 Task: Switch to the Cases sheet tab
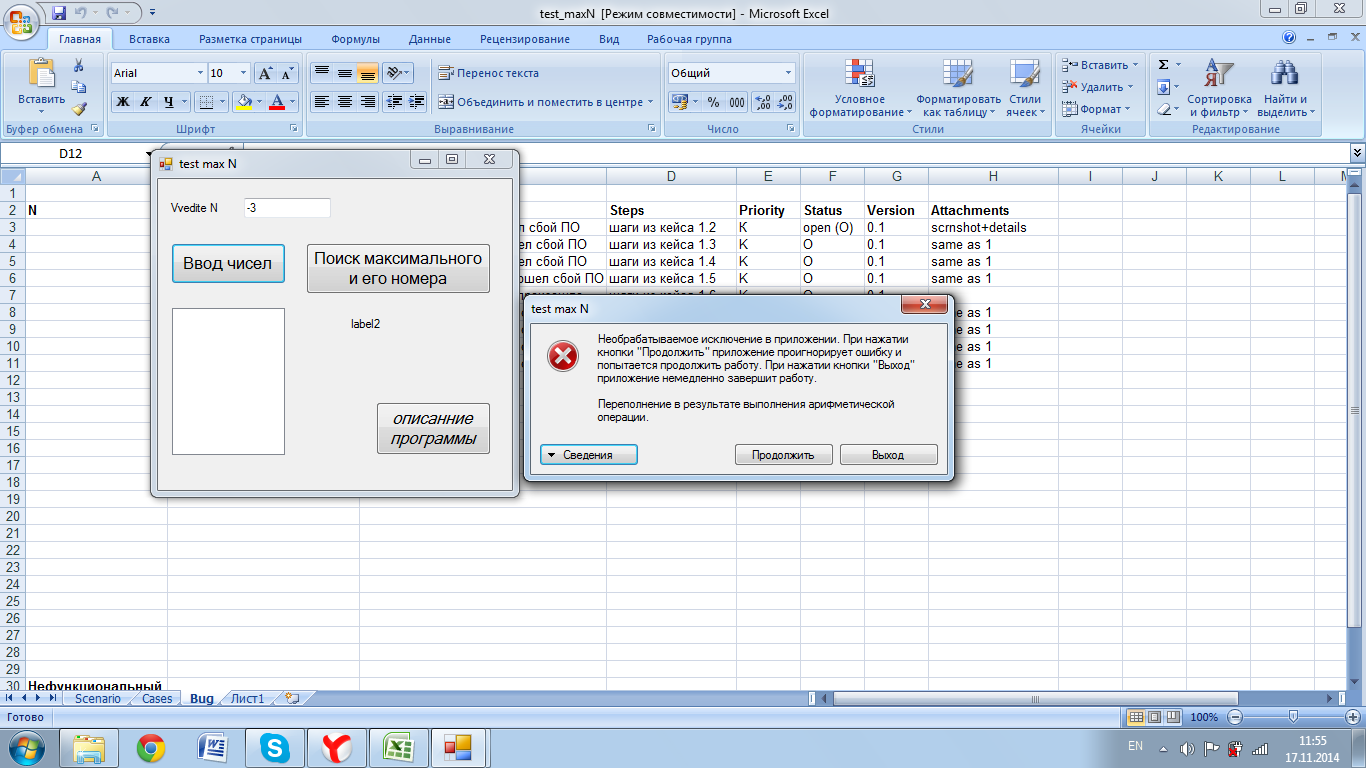[x=156, y=698]
